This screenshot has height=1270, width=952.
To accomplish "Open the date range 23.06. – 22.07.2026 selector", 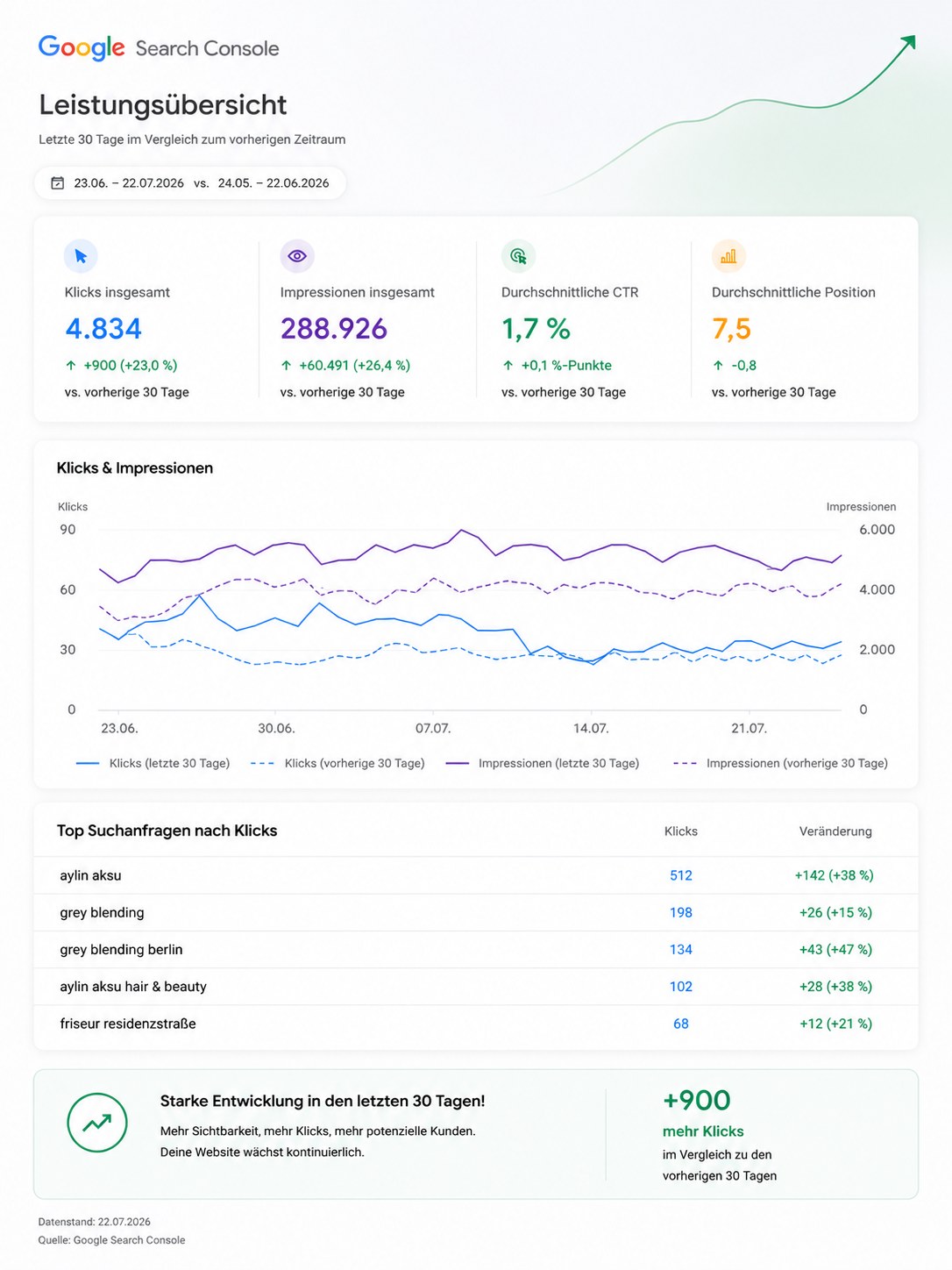I will point(129,183).
